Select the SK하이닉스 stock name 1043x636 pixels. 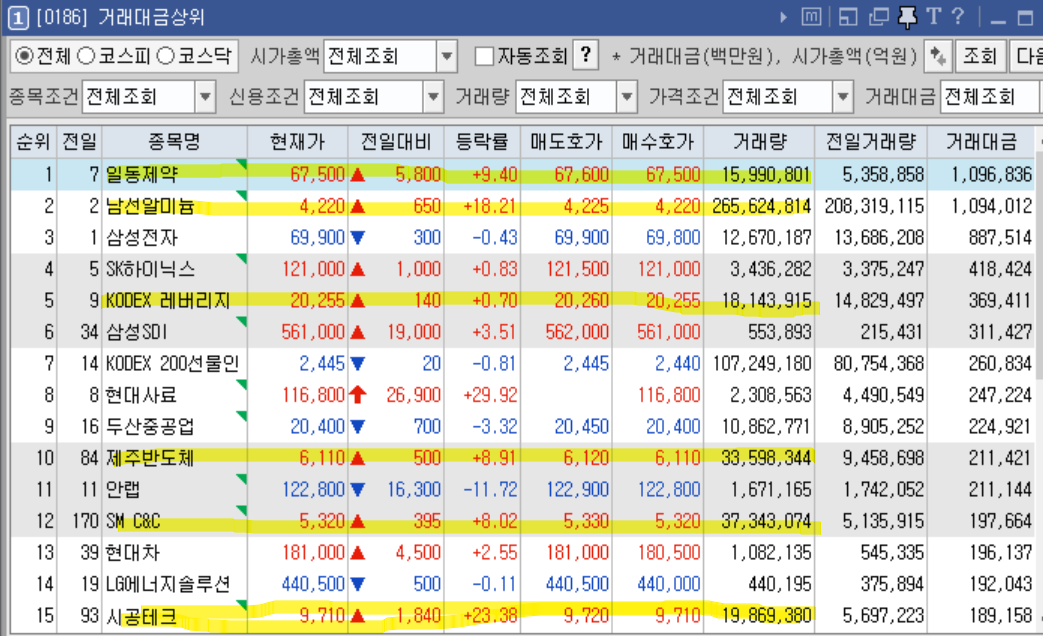150,269
